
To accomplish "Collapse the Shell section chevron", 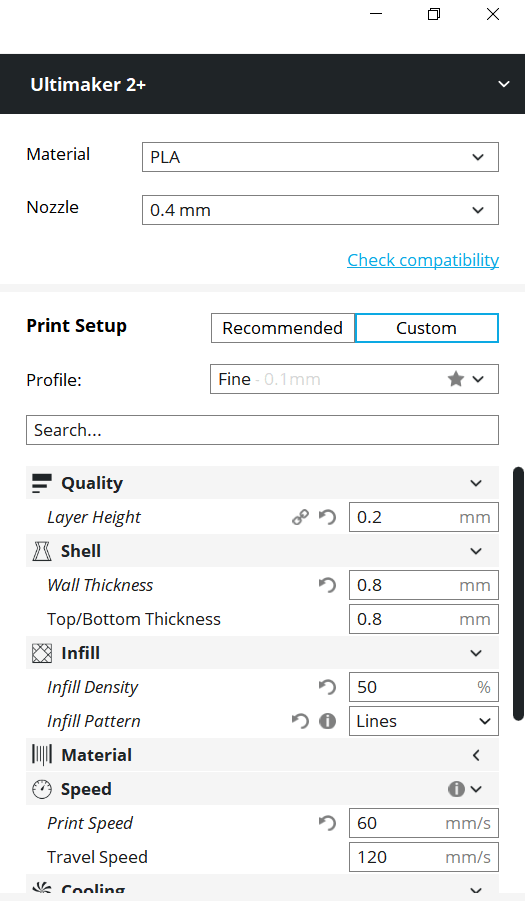I will click(476, 551).
